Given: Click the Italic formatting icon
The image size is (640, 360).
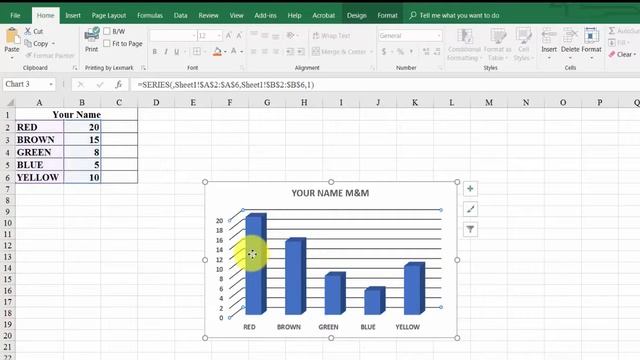Looking at the screenshot, I should pos(166,52).
